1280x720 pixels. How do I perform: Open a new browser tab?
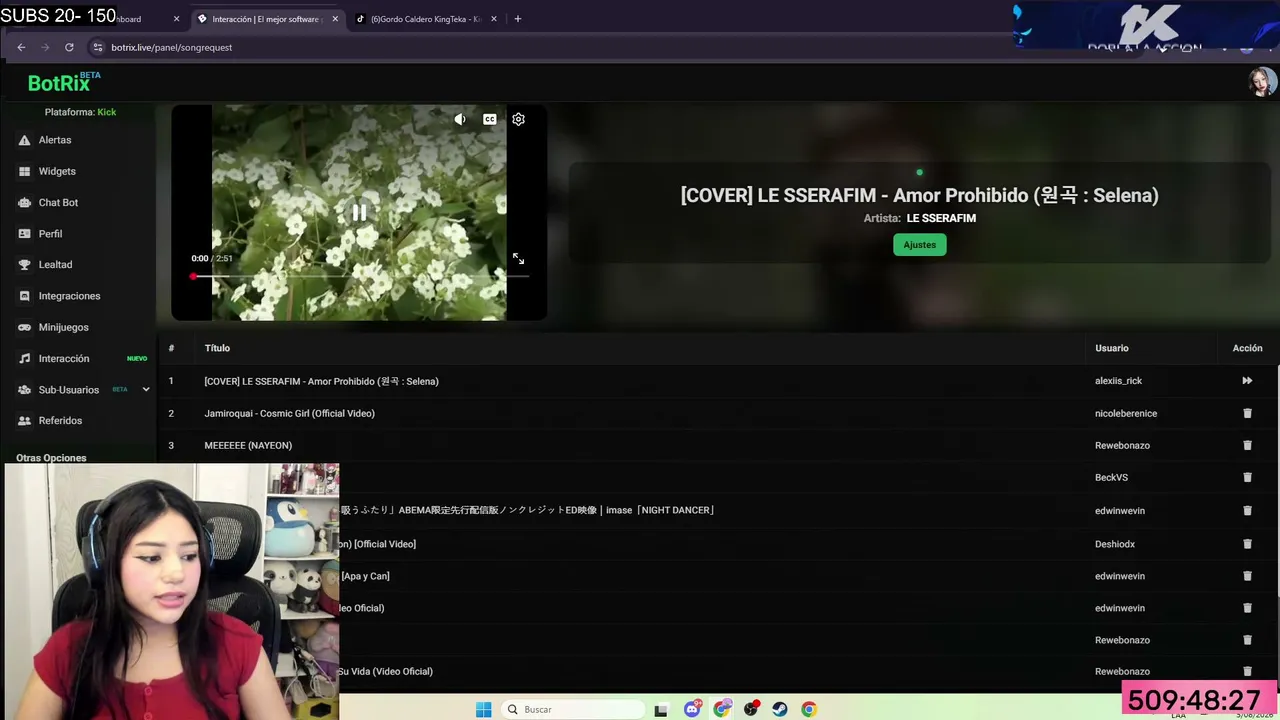(x=517, y=19)
